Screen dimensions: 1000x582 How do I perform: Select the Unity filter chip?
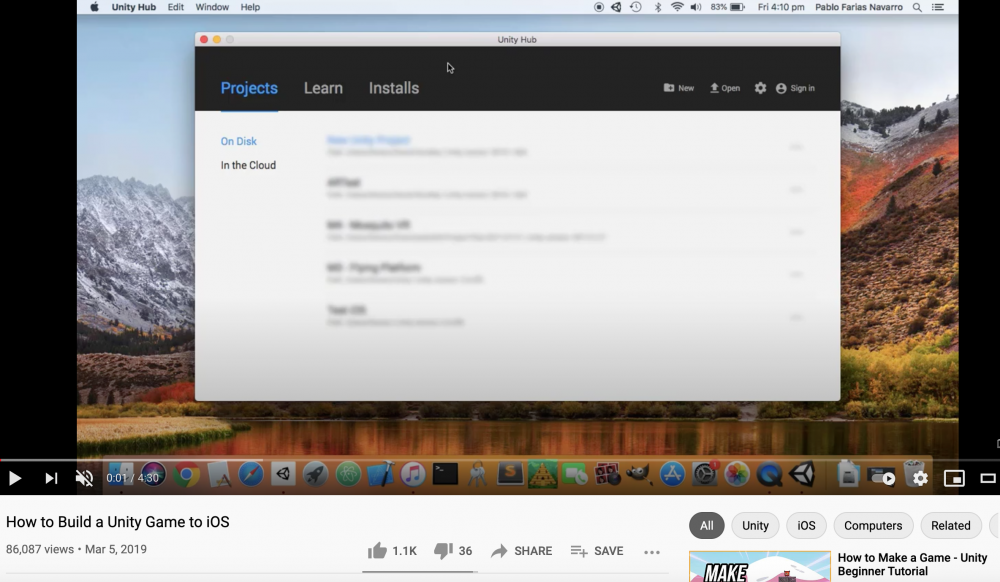click(x=755, y=526)
